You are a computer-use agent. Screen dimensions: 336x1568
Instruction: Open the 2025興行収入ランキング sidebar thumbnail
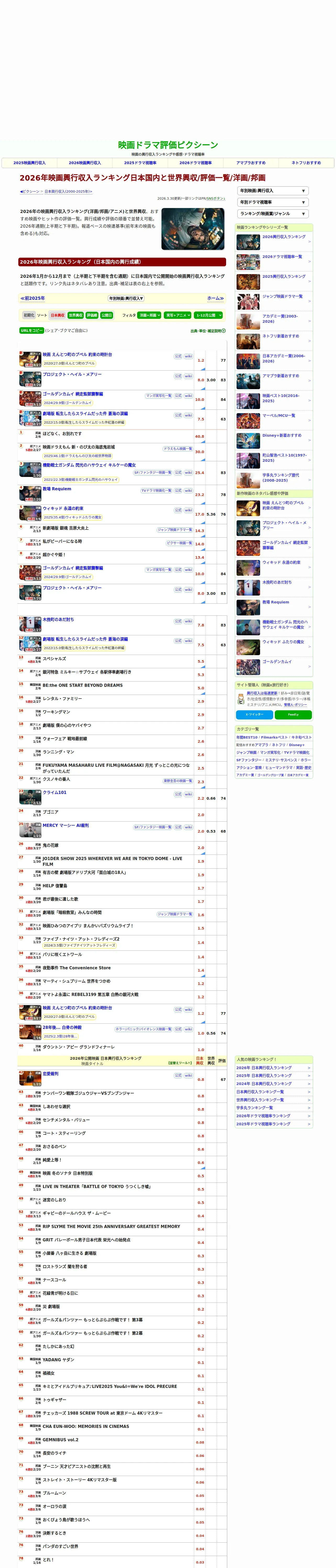pyautogui.click(x=248, y=281)
